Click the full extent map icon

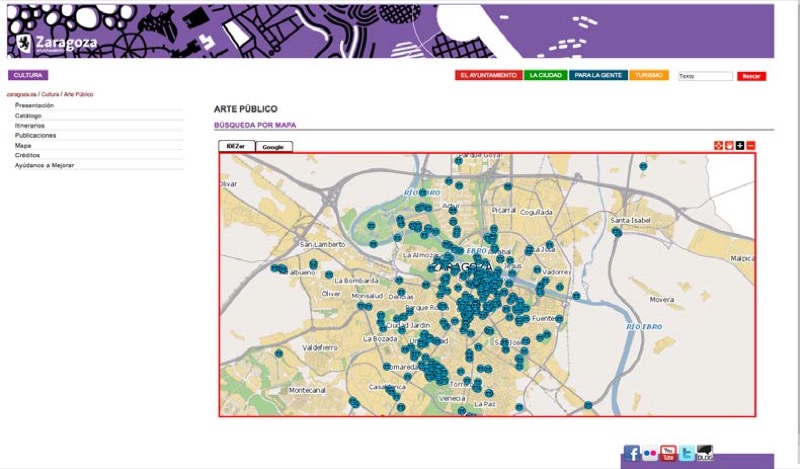pyautogui.click(x=718, y=146)
